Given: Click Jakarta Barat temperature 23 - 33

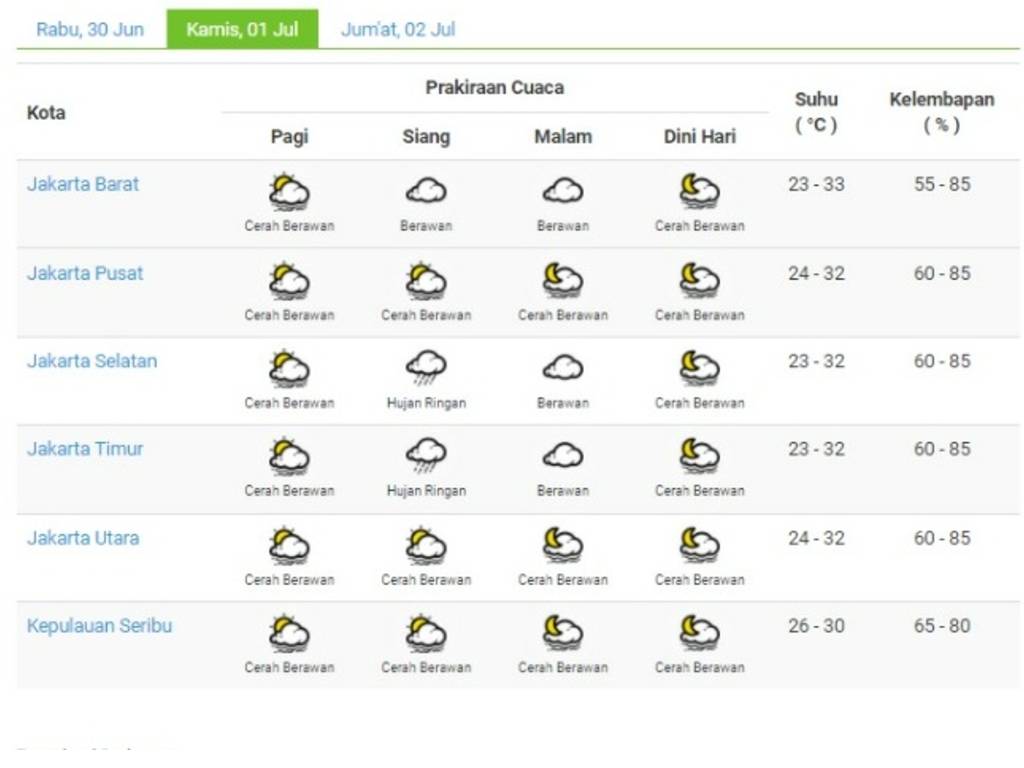Looking at the screenshot, I should point(816,184).
